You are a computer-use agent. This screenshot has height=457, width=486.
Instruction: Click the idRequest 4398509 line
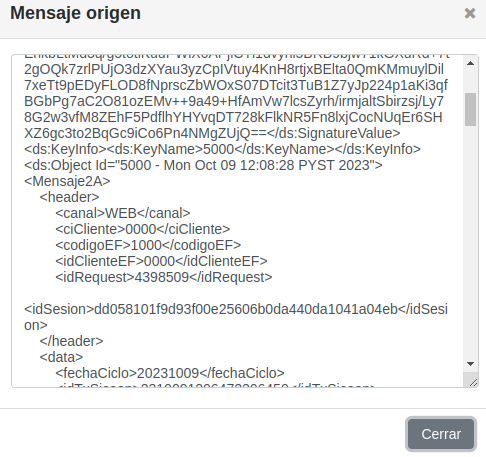click(164, 277)
